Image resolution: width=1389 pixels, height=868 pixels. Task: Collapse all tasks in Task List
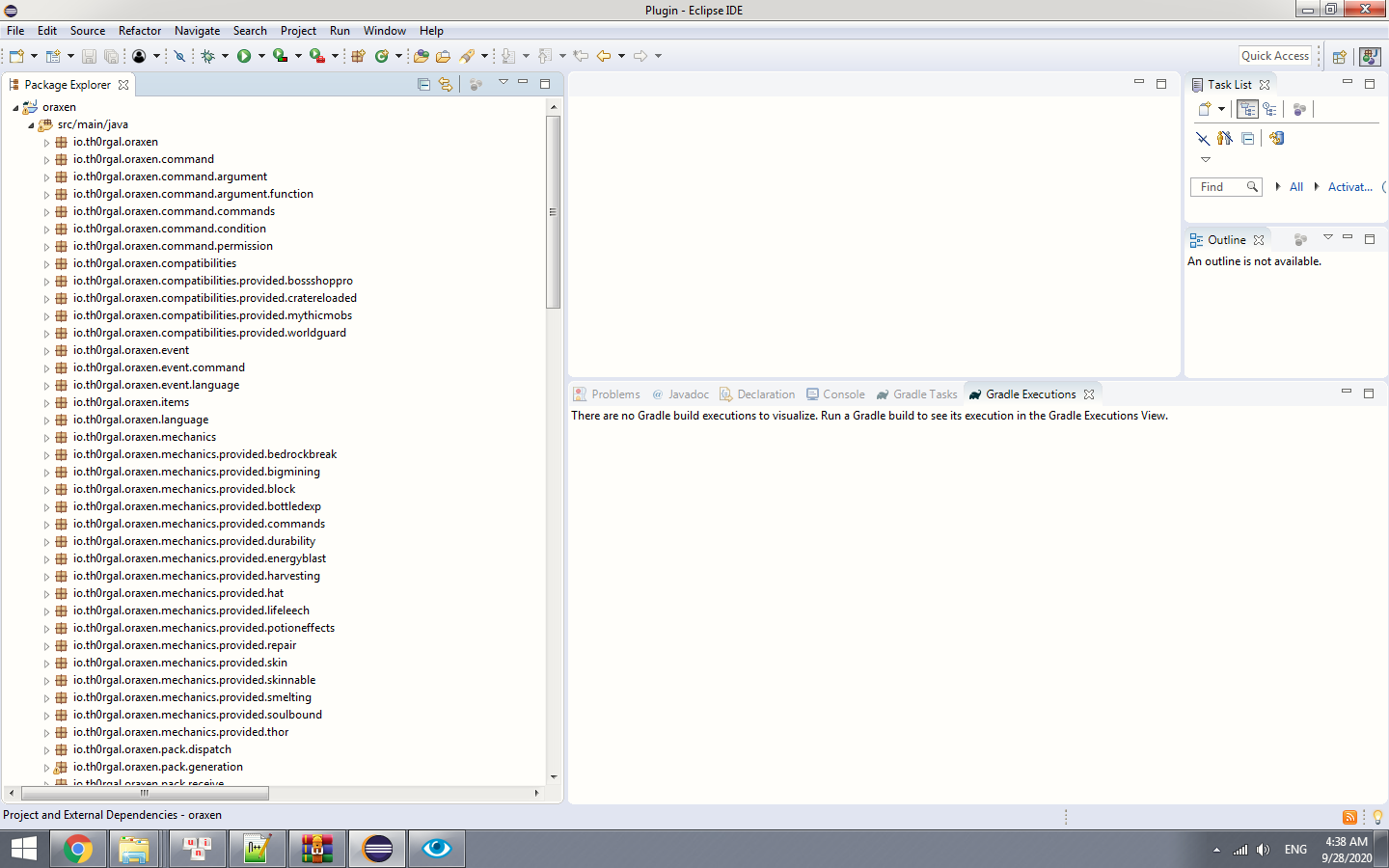pyautogui.click(x=1247, y=138)
